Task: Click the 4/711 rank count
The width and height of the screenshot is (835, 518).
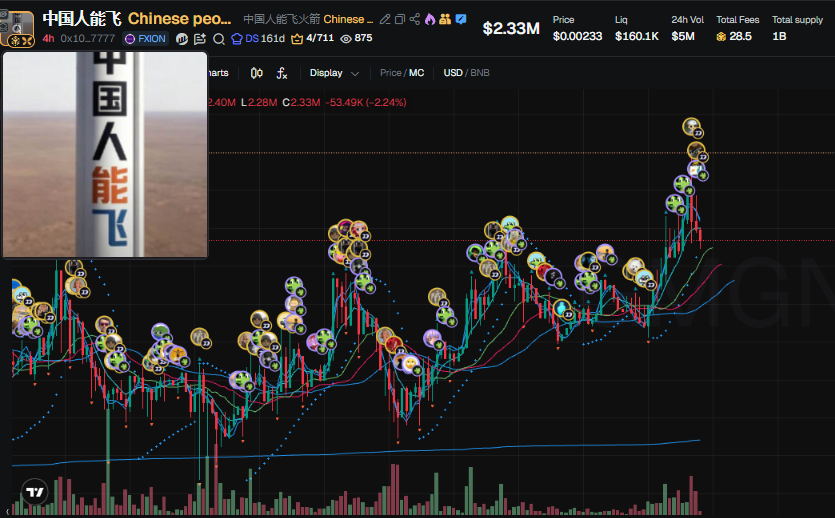Action: [x=320, y=38]
